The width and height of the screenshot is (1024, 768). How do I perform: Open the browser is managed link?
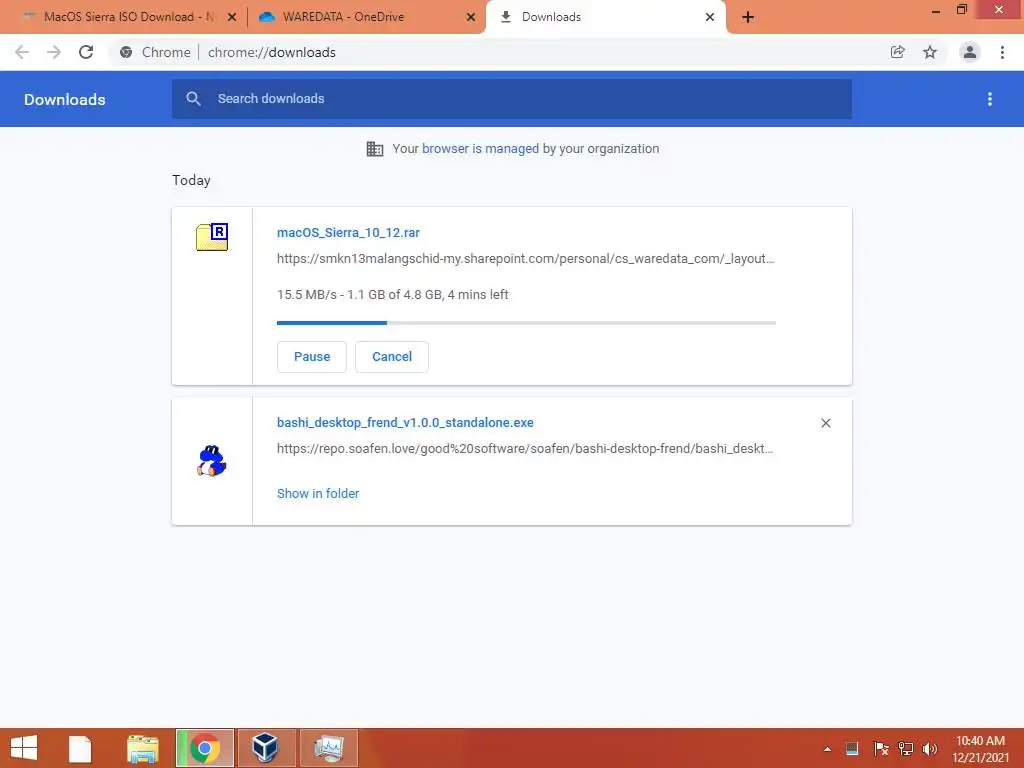[481, 149]
